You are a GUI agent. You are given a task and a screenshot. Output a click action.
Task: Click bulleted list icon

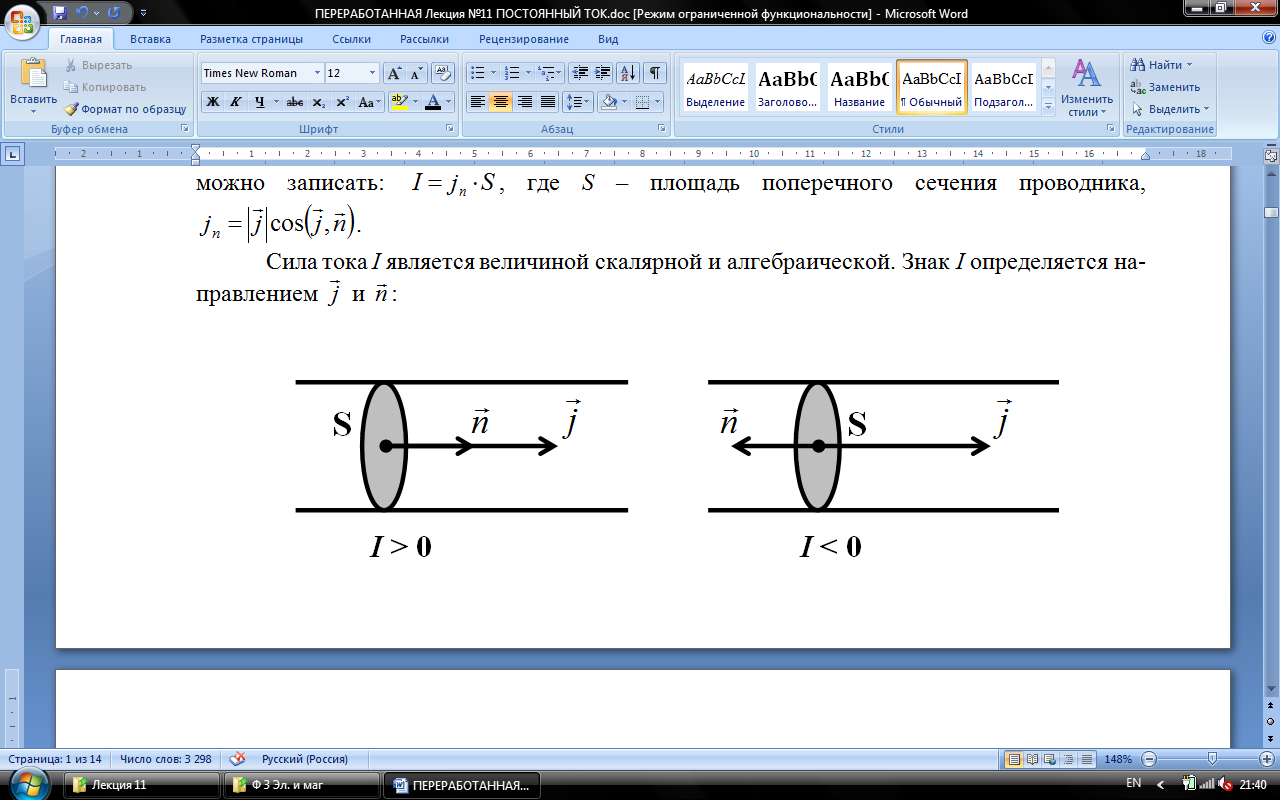(x=477, y=73)
